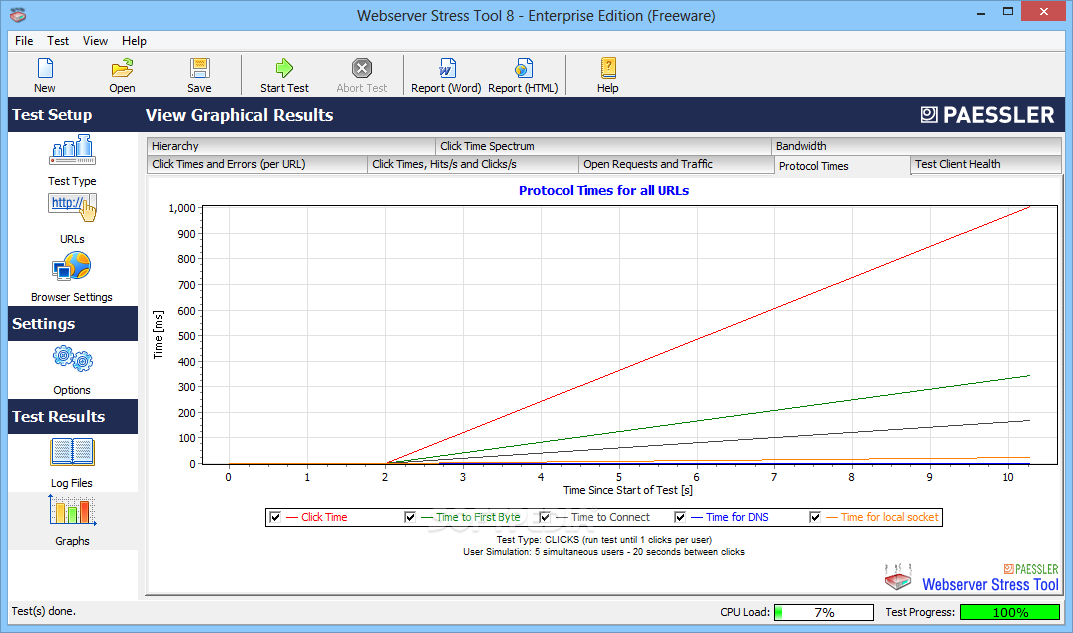Open Options gears in sidebar
This screenshot has height=633, width=1073.
tap(72, 370)
